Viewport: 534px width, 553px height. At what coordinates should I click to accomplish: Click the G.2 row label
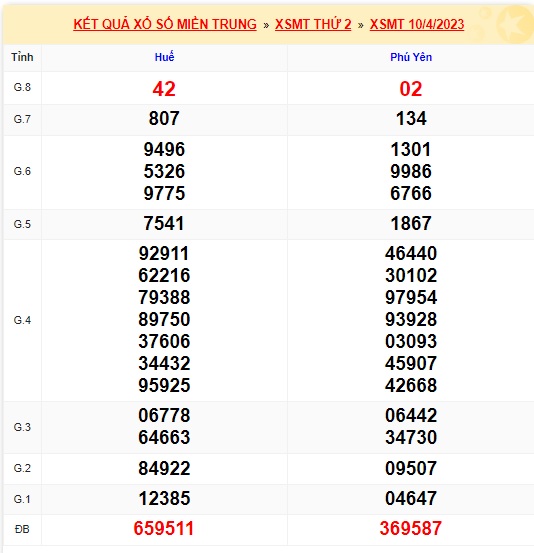coord(22,468)
